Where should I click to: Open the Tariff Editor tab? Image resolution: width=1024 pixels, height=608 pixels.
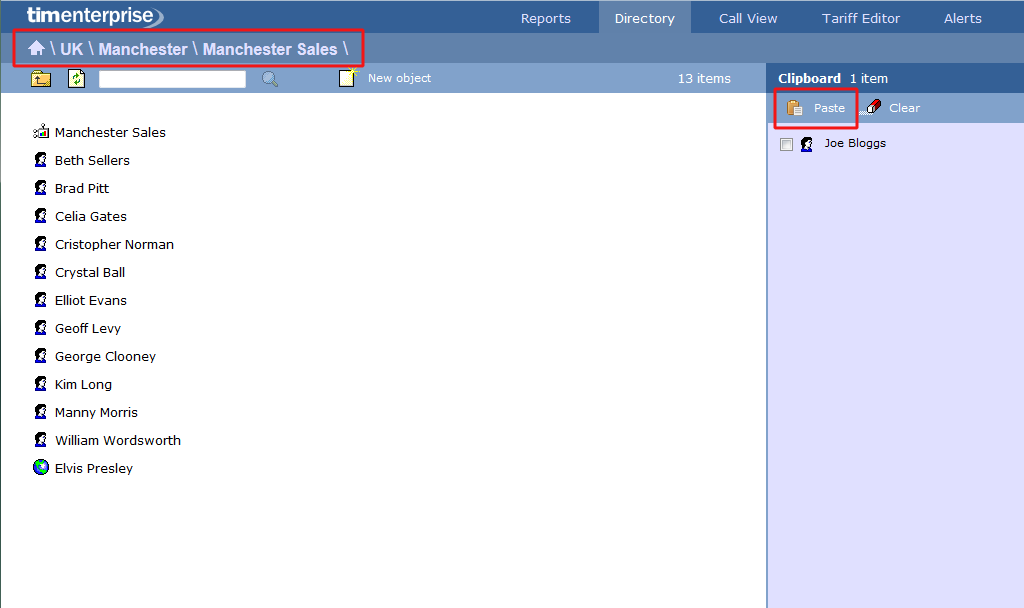point(861,18)
